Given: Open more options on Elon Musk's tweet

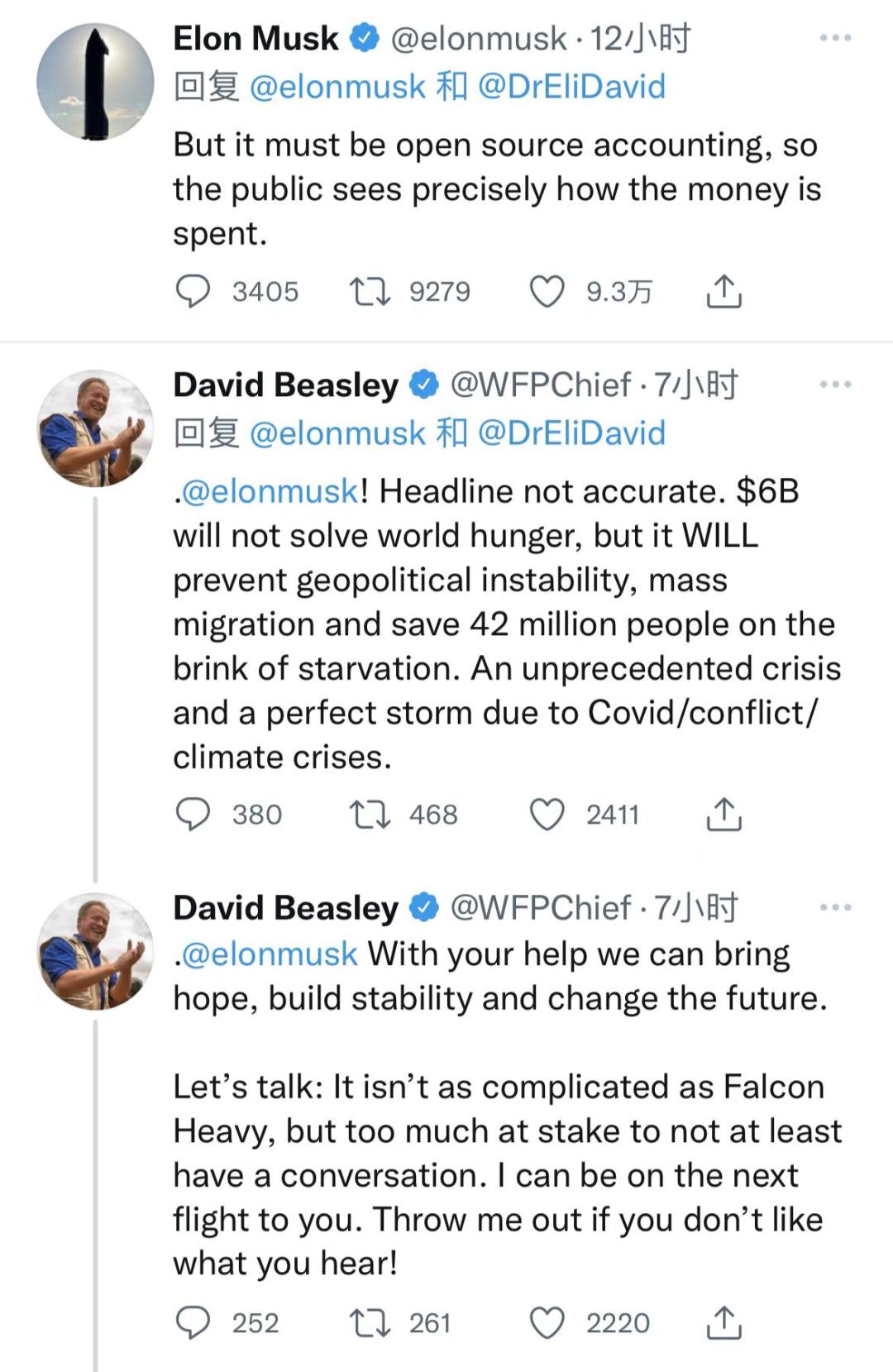Looking at the screenshot, I should (835, 38).
